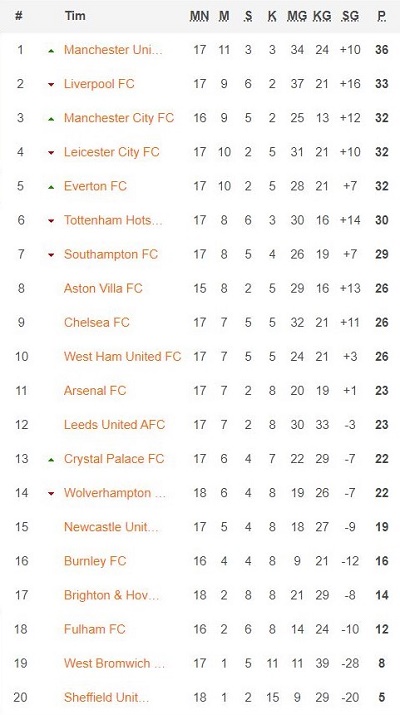
Task: Select the KG column header
Action: pyautogui.click(x=322, y=16)
